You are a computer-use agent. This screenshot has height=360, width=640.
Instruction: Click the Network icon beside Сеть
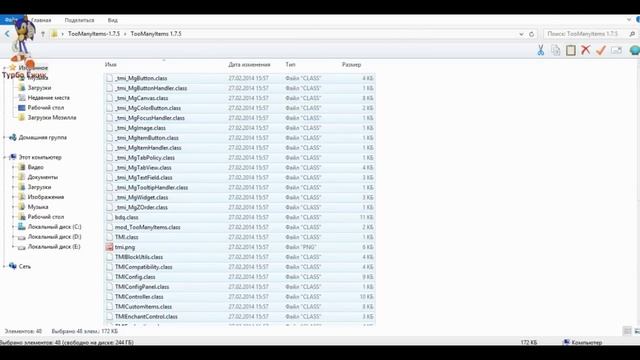13,266
